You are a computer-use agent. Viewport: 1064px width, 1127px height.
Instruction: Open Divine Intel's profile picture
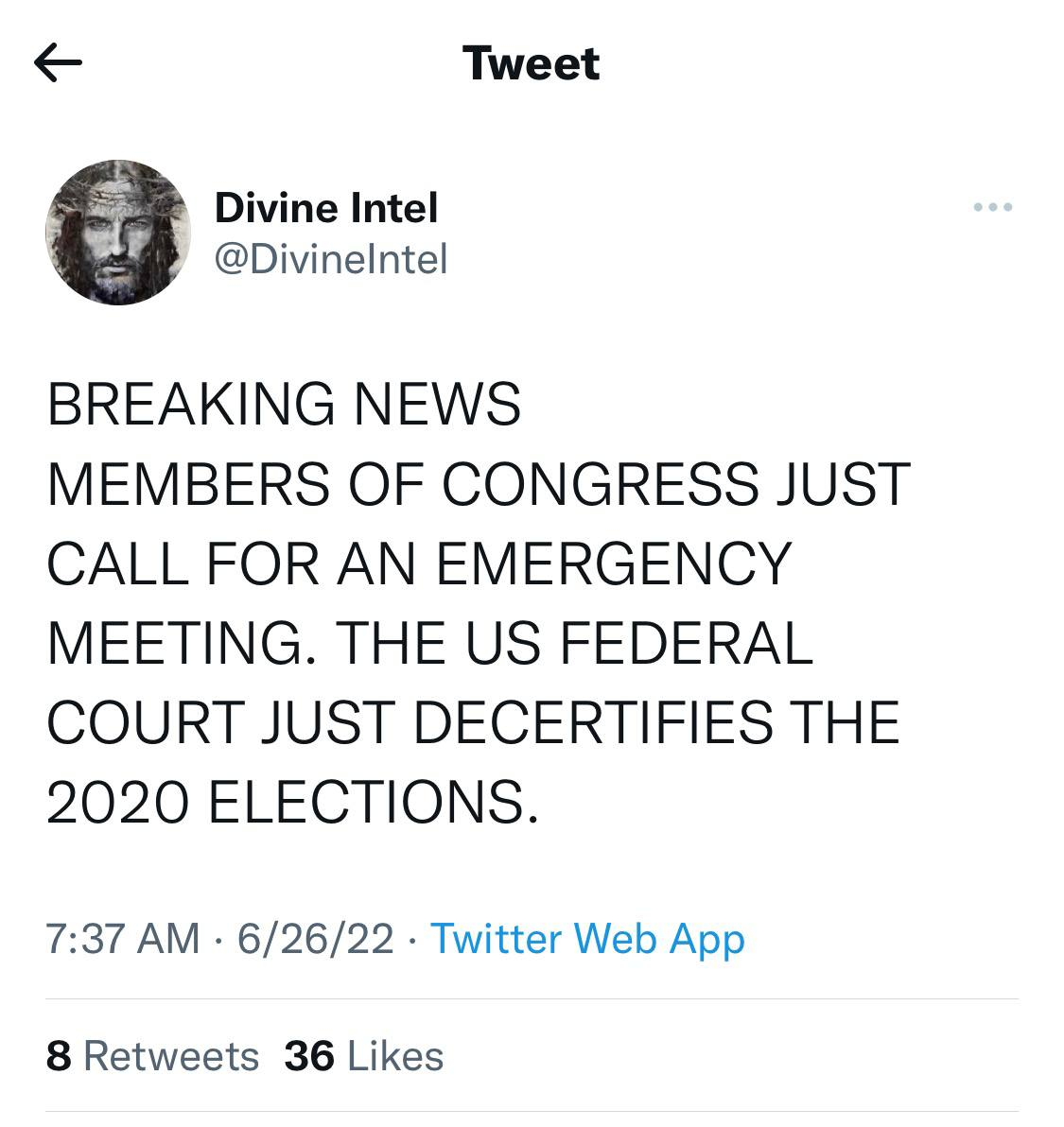[x=118, y=233]
